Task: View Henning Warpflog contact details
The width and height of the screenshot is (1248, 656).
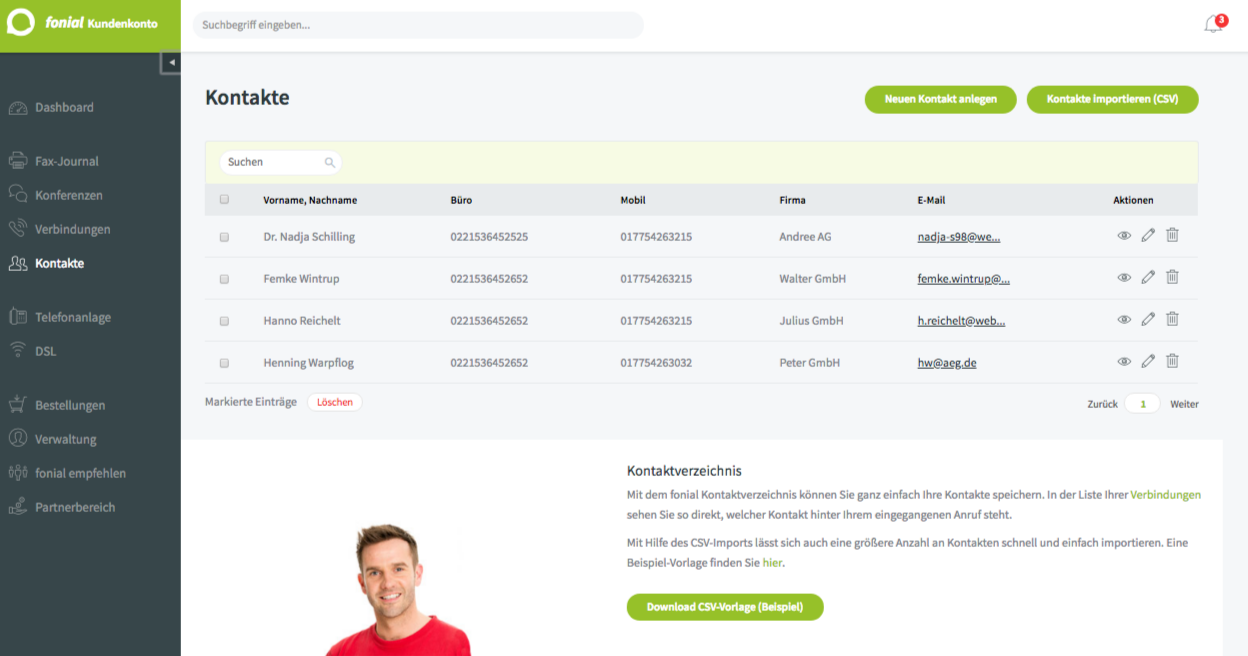Action: coord(1124,362)
